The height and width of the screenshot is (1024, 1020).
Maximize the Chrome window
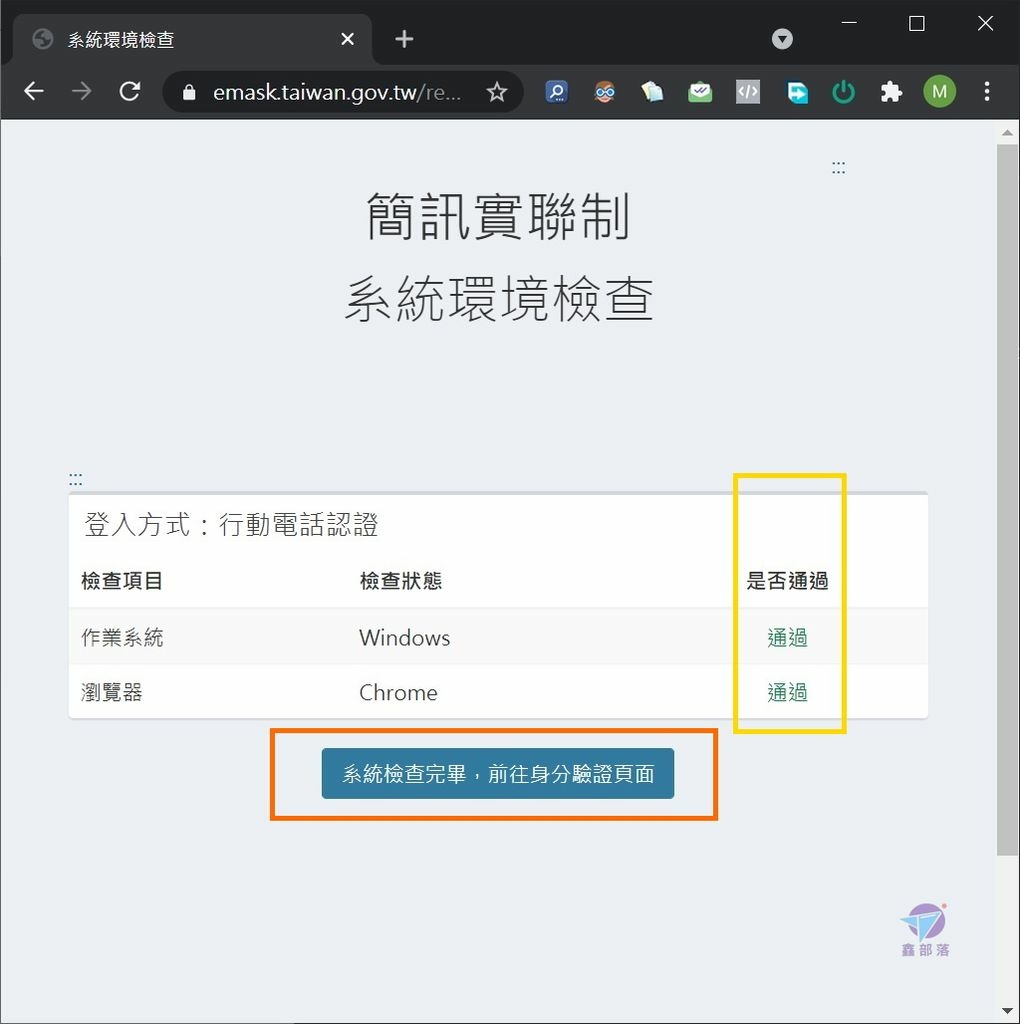click(x=917, y=24)
